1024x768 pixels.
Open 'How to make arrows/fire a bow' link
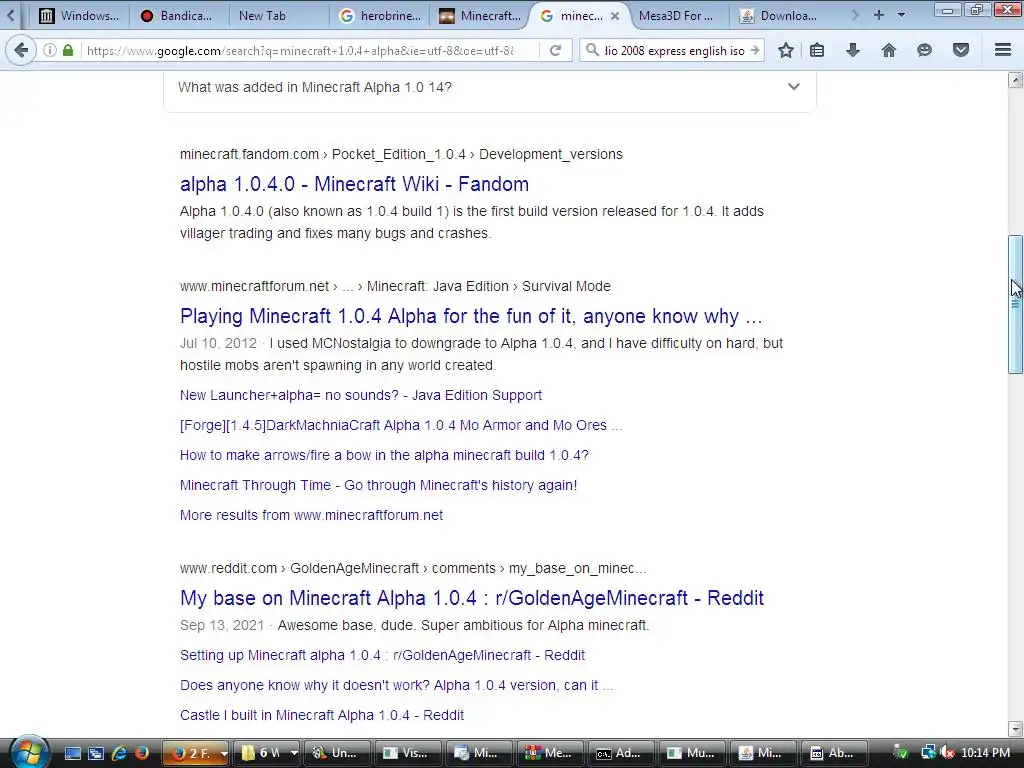[x=384, y=455]
